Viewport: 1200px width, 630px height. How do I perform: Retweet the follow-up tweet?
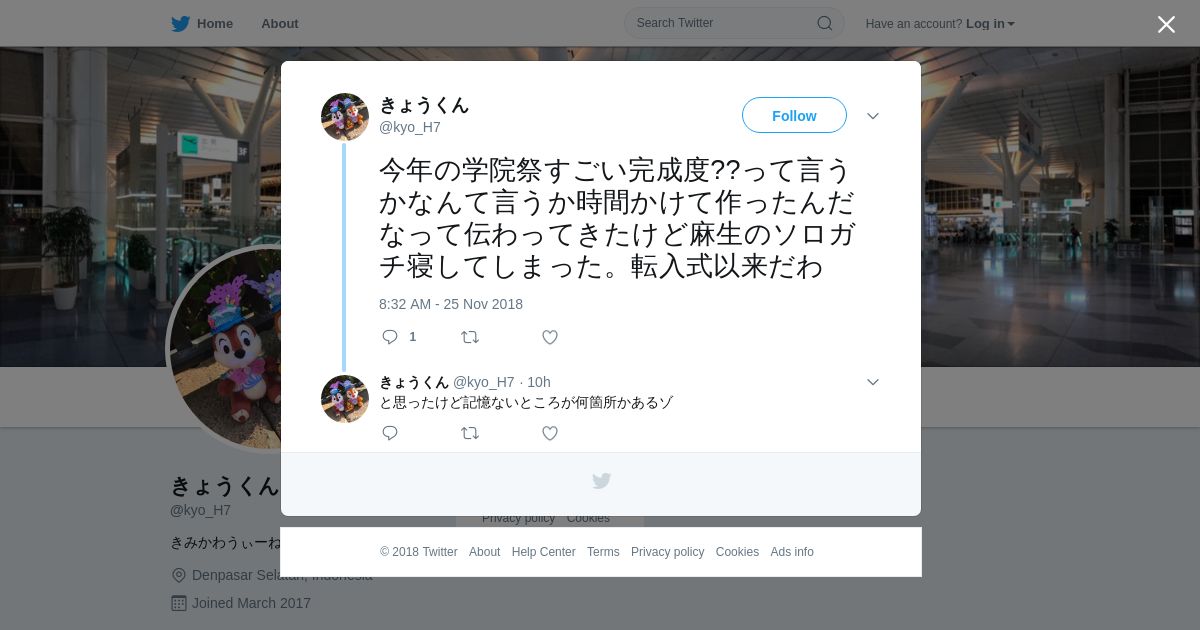tap(470, 433)
